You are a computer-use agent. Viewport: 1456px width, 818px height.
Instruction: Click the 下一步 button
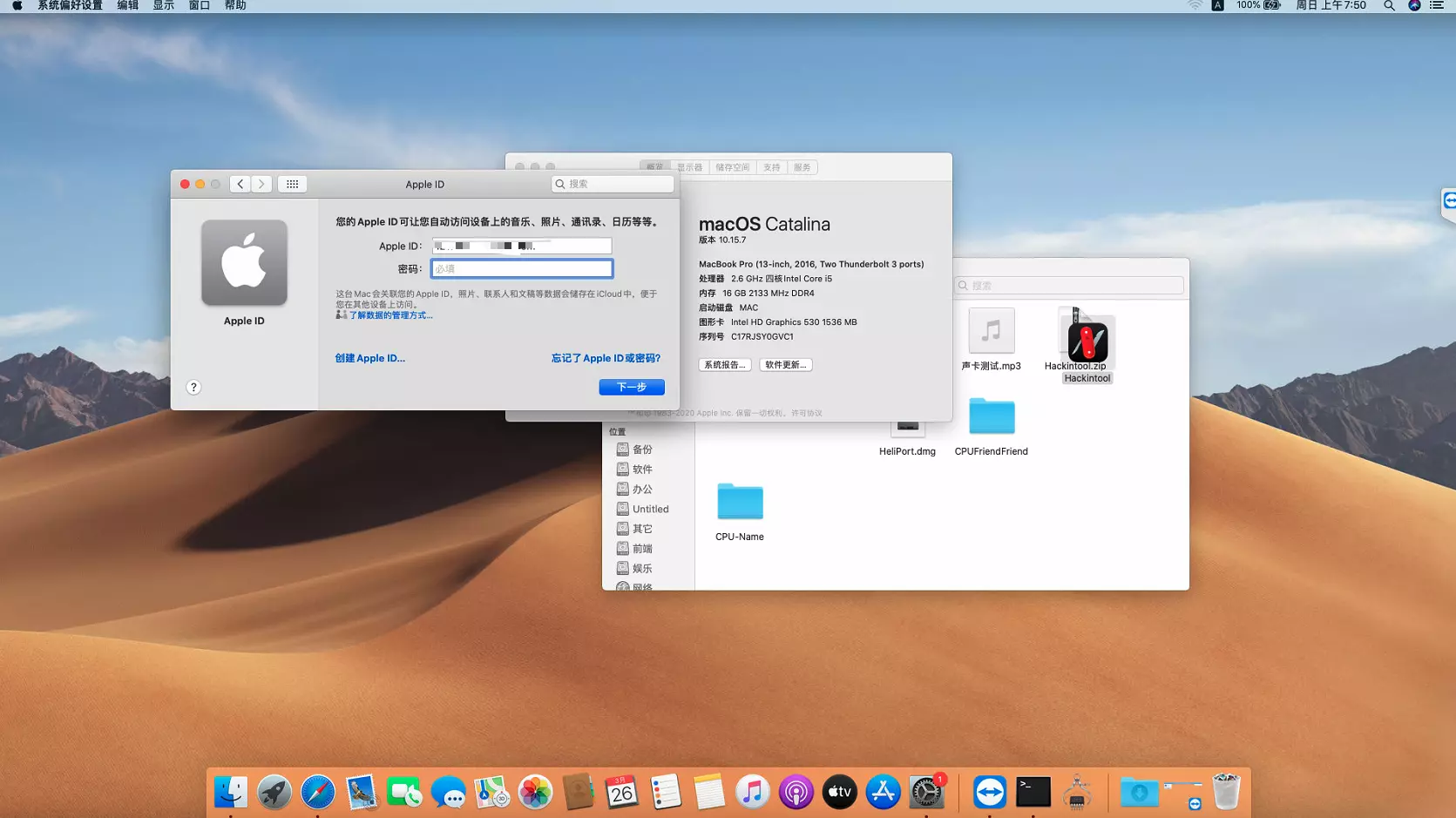click(631, 387)
